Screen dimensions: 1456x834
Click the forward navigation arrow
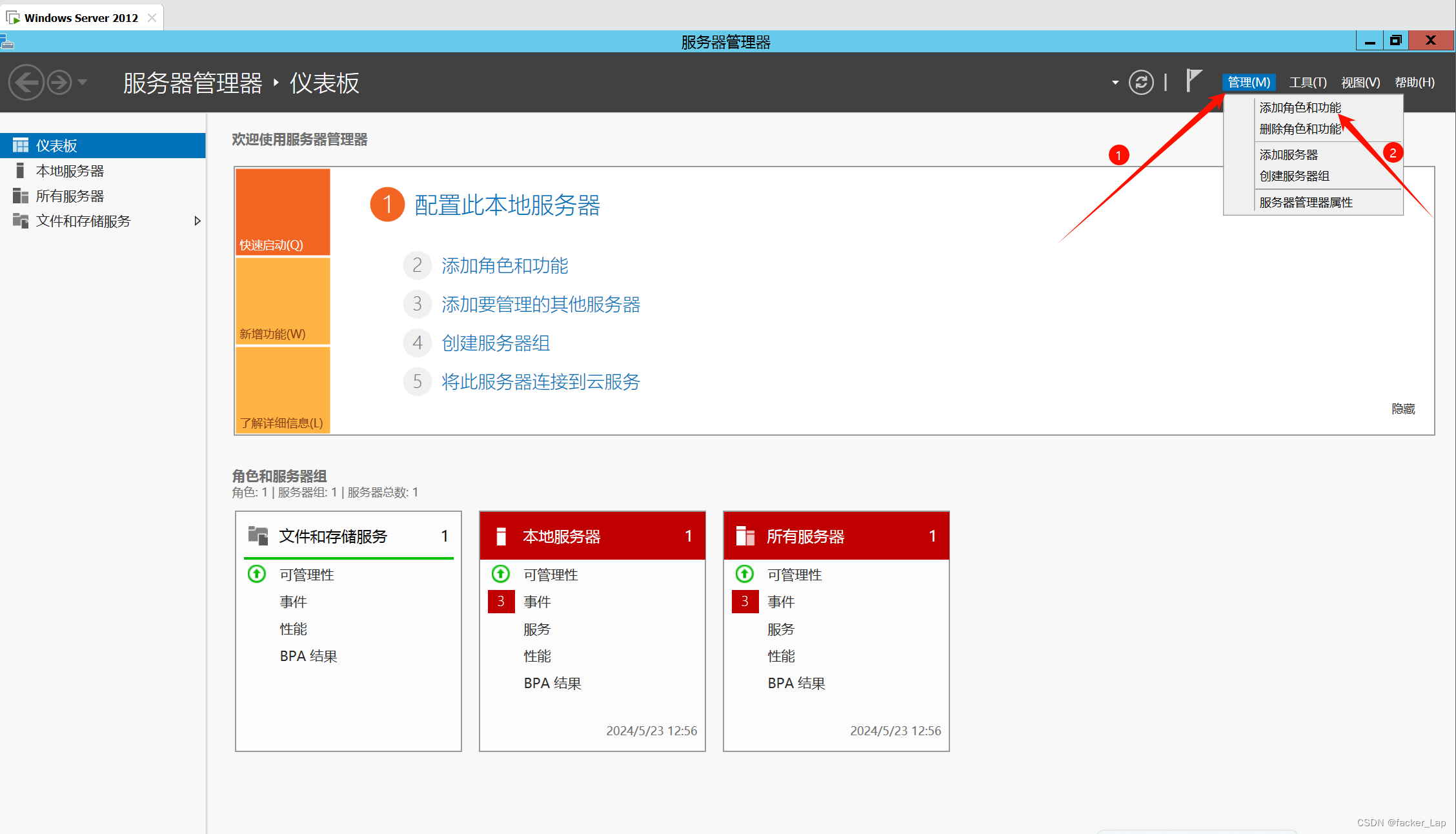[x=59, y=83]
